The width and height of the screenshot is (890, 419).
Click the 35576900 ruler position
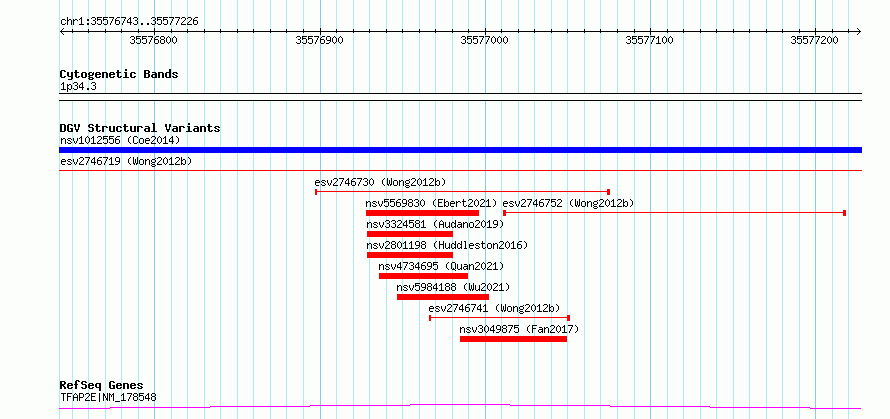pyautogui.click(x=320, y=40)
